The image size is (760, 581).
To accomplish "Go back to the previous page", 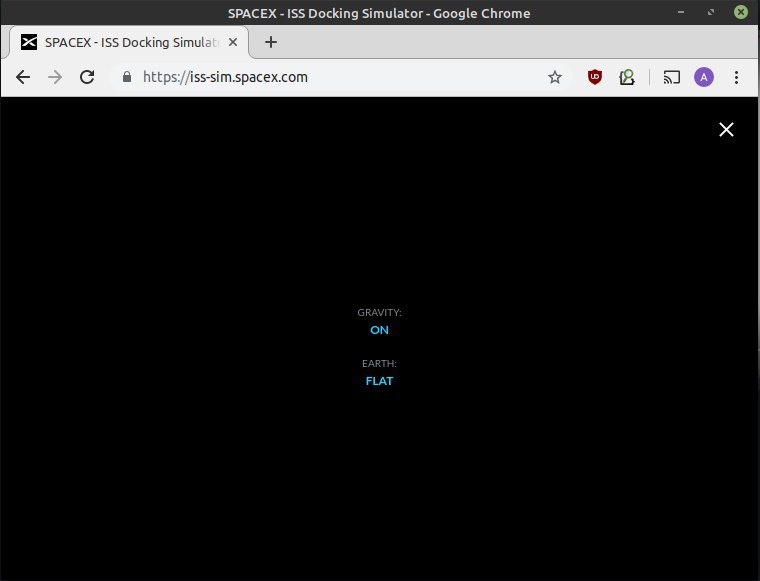I will (23, 77).
